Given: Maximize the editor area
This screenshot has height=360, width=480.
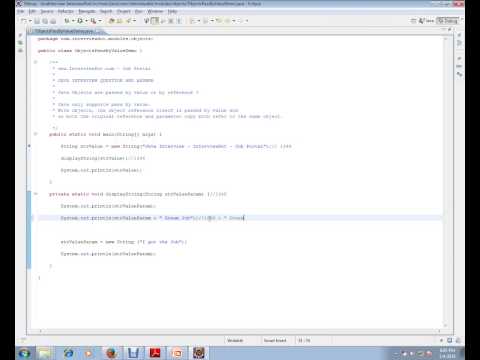Looking at the screenshot, I should 450,29.
